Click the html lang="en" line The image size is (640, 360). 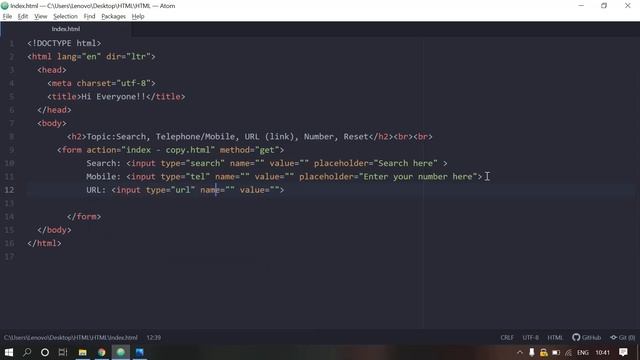[x=91, y=57]
